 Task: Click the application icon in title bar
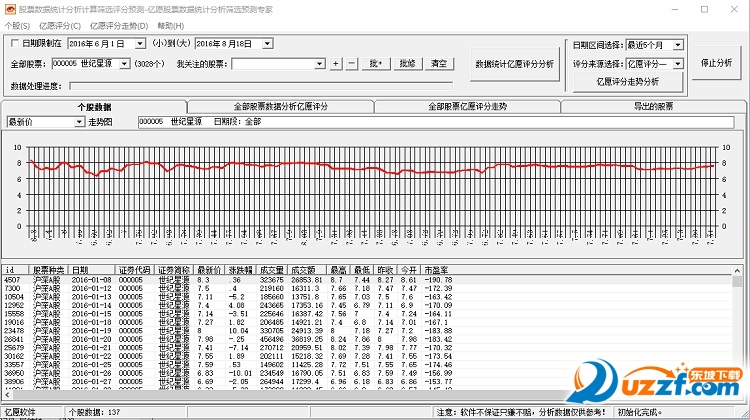point(10,9)
